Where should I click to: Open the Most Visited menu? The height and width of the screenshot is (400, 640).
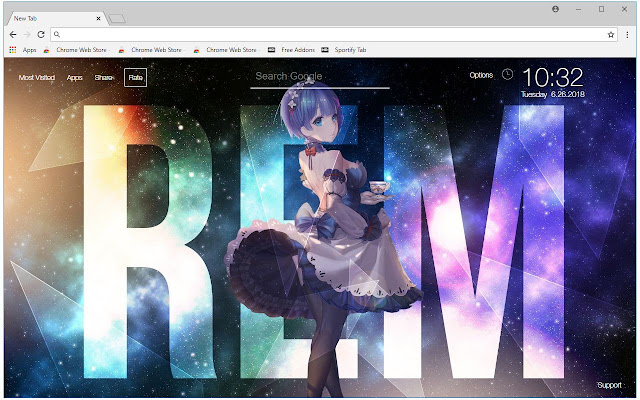pyautogui.click(x=37, y=78)
